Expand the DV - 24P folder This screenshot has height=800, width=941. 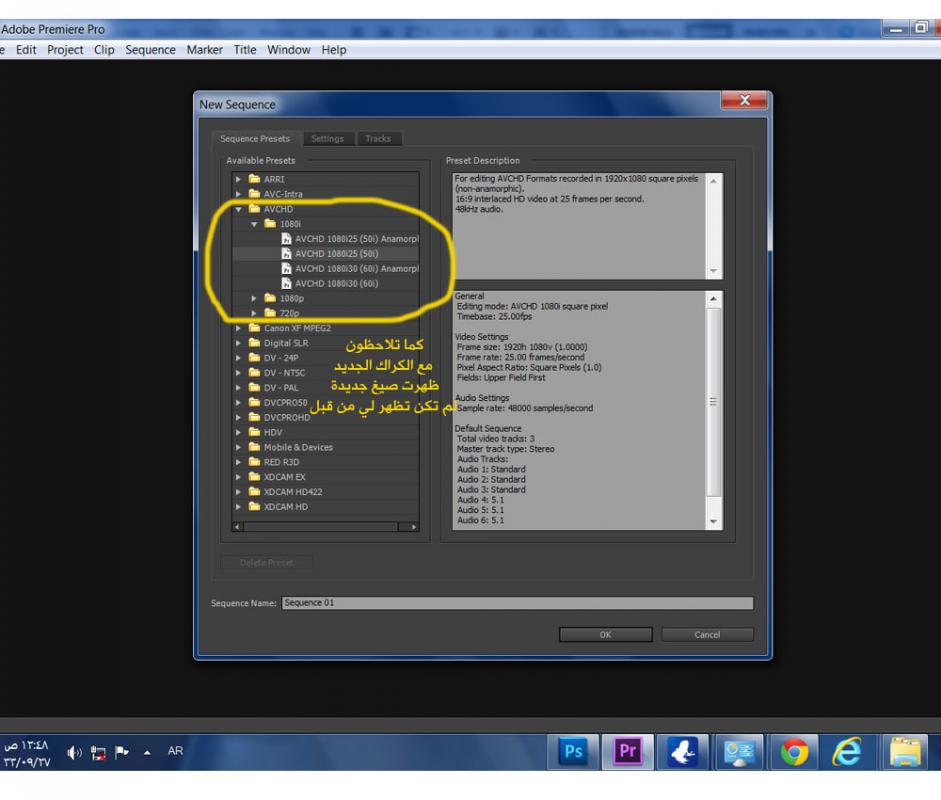pos(238,358)
